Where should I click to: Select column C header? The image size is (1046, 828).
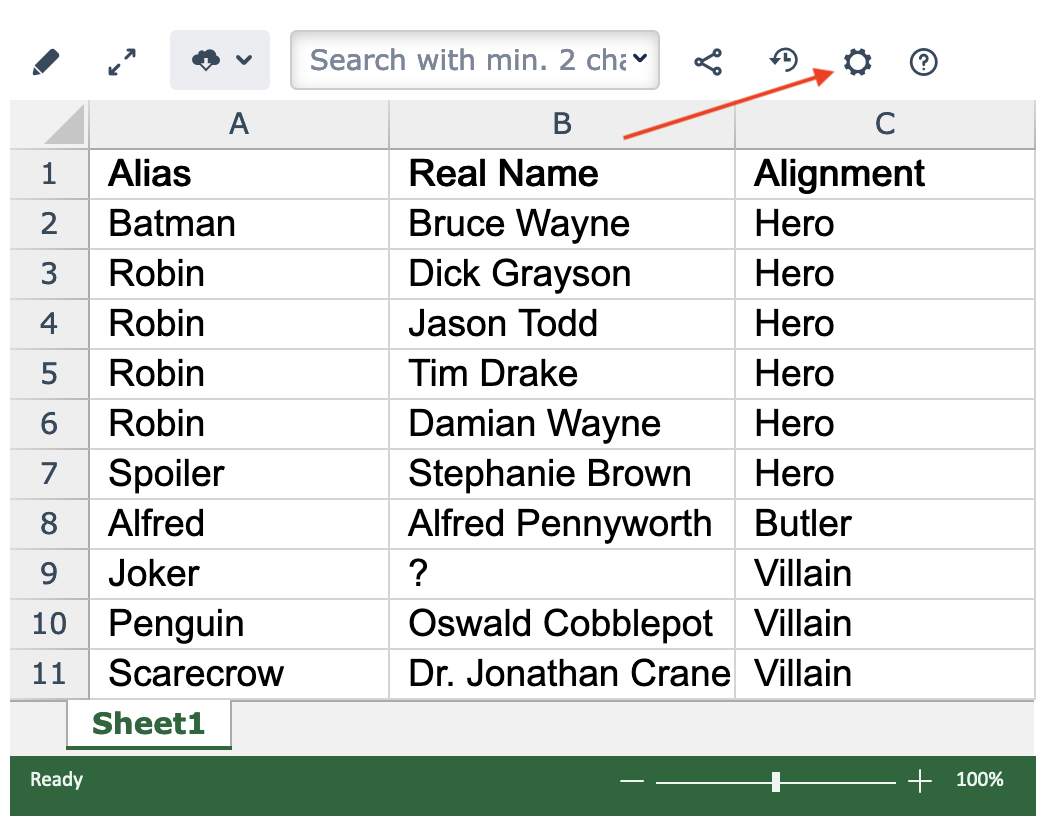tap(885, 124)
